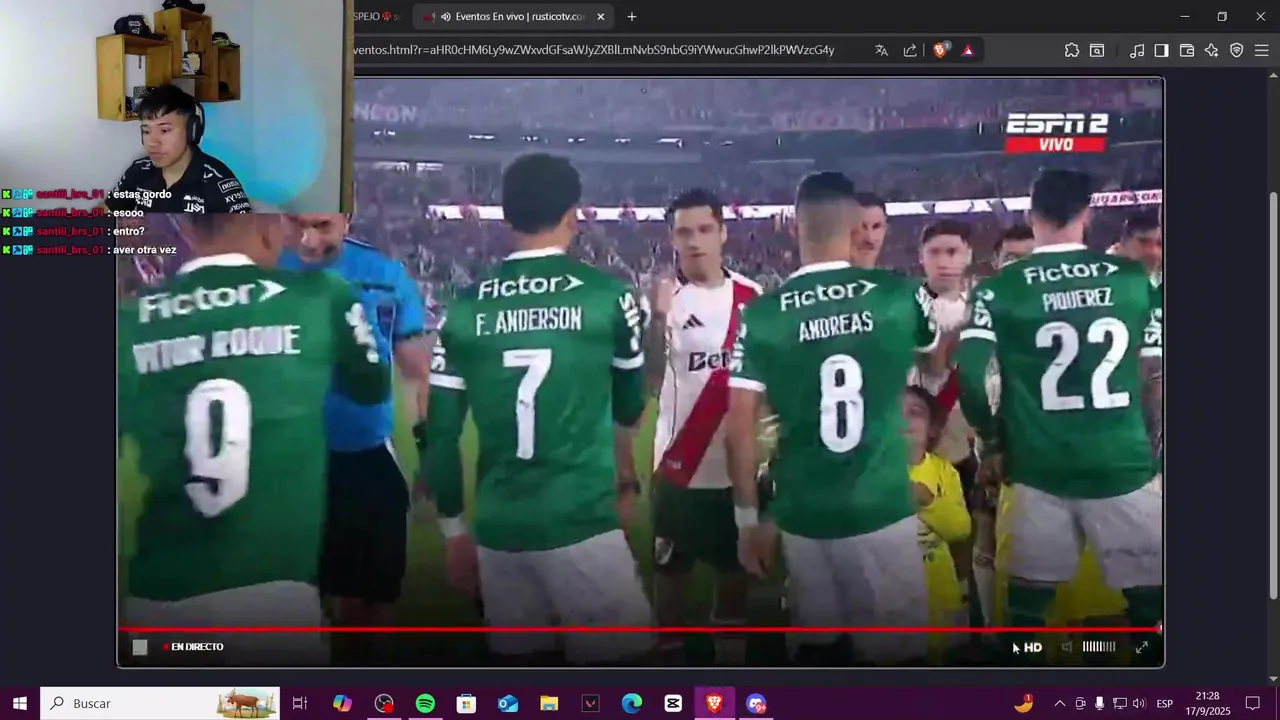The width and height of the screenshot is (1280, 720).
Task: Open a new browser tab with plus button
Action: tap(631, 16)
